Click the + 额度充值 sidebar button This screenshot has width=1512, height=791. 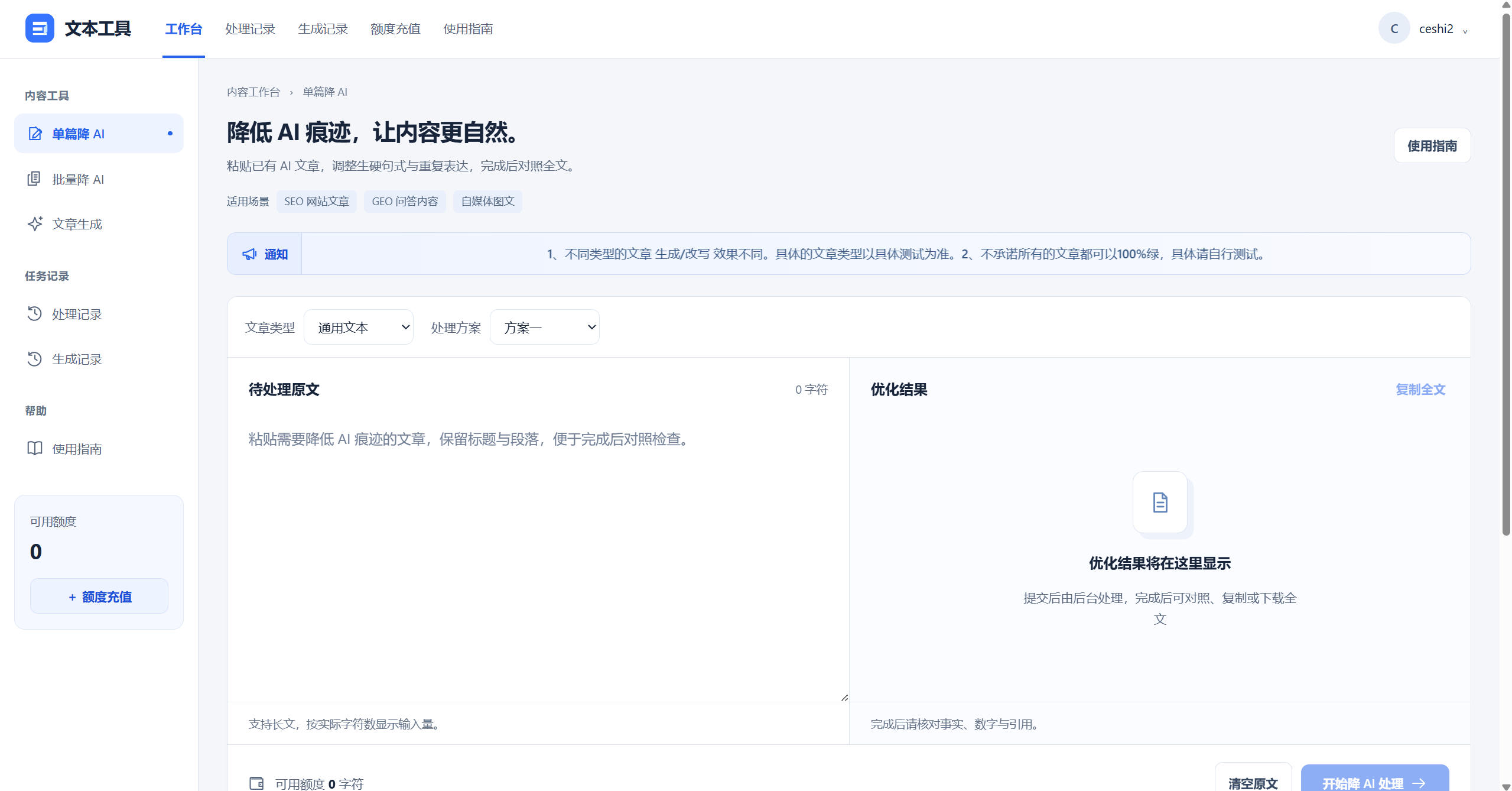(x=99, y=597)
